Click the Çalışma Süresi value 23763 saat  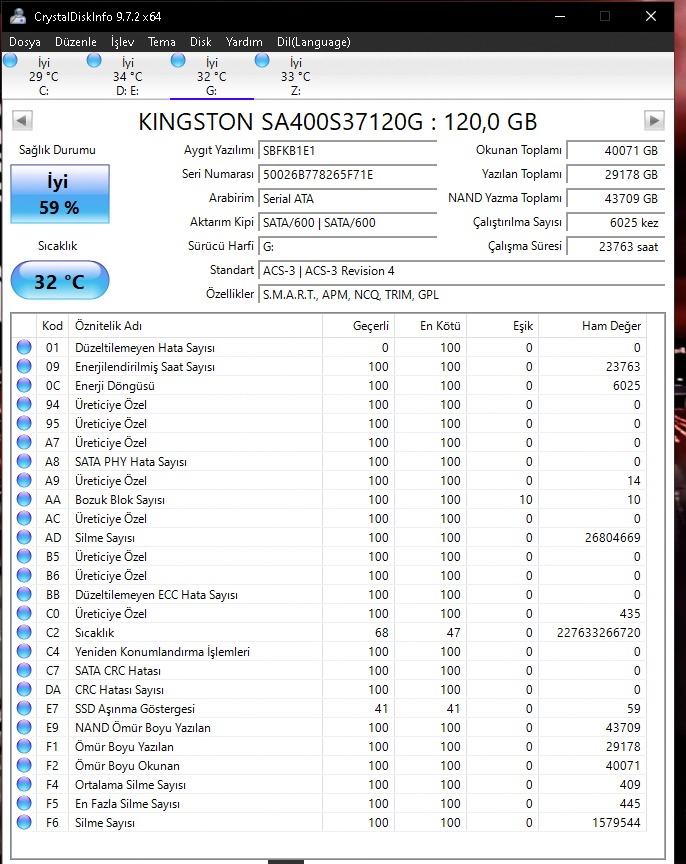click(616, 246)
